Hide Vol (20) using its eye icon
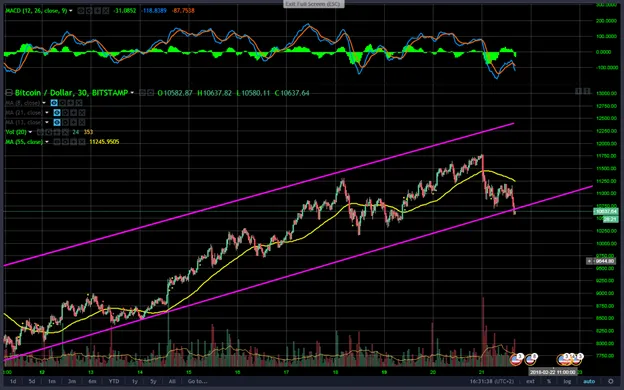The width and height of the screenshot is (624, 390). (40, 132)
